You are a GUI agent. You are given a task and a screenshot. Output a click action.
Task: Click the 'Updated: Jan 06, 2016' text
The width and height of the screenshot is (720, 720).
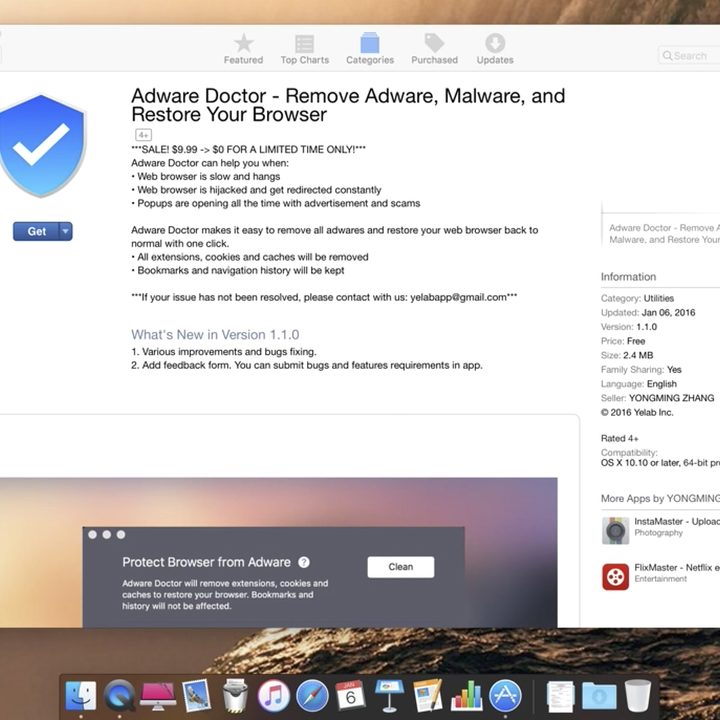pyautogui.click(x=648, y=313)
